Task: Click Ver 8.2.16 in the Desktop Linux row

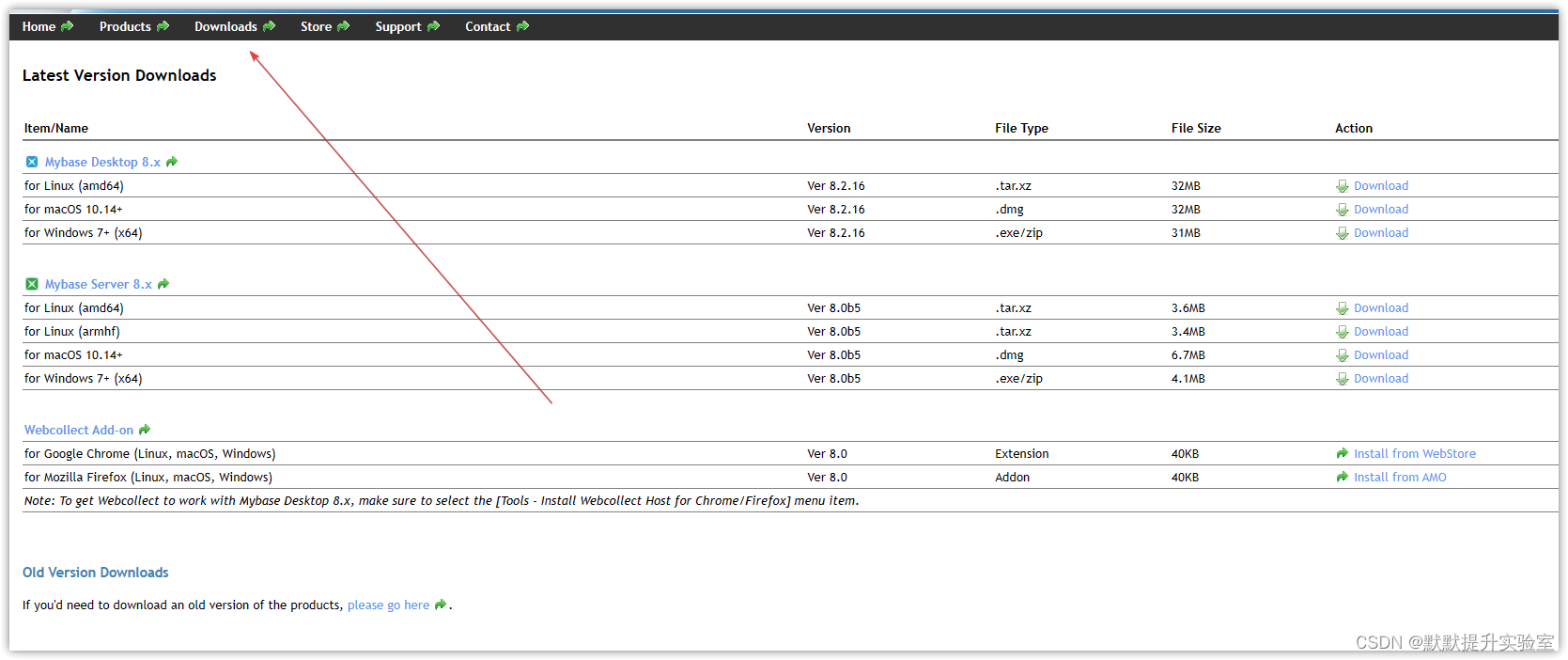Action: point(836,185)
